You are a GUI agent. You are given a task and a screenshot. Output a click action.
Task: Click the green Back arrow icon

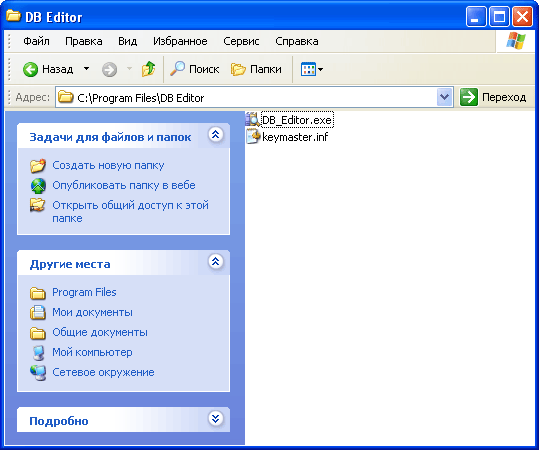tap(30, 69)
